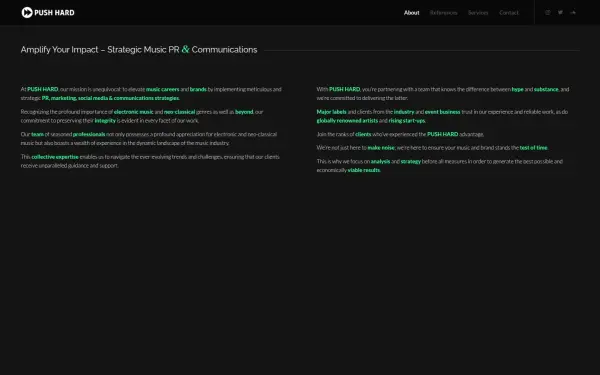Click the highlighted phrase 'test of time'
The height and width of the screenshot is (375, 600).
click(533, 148)
